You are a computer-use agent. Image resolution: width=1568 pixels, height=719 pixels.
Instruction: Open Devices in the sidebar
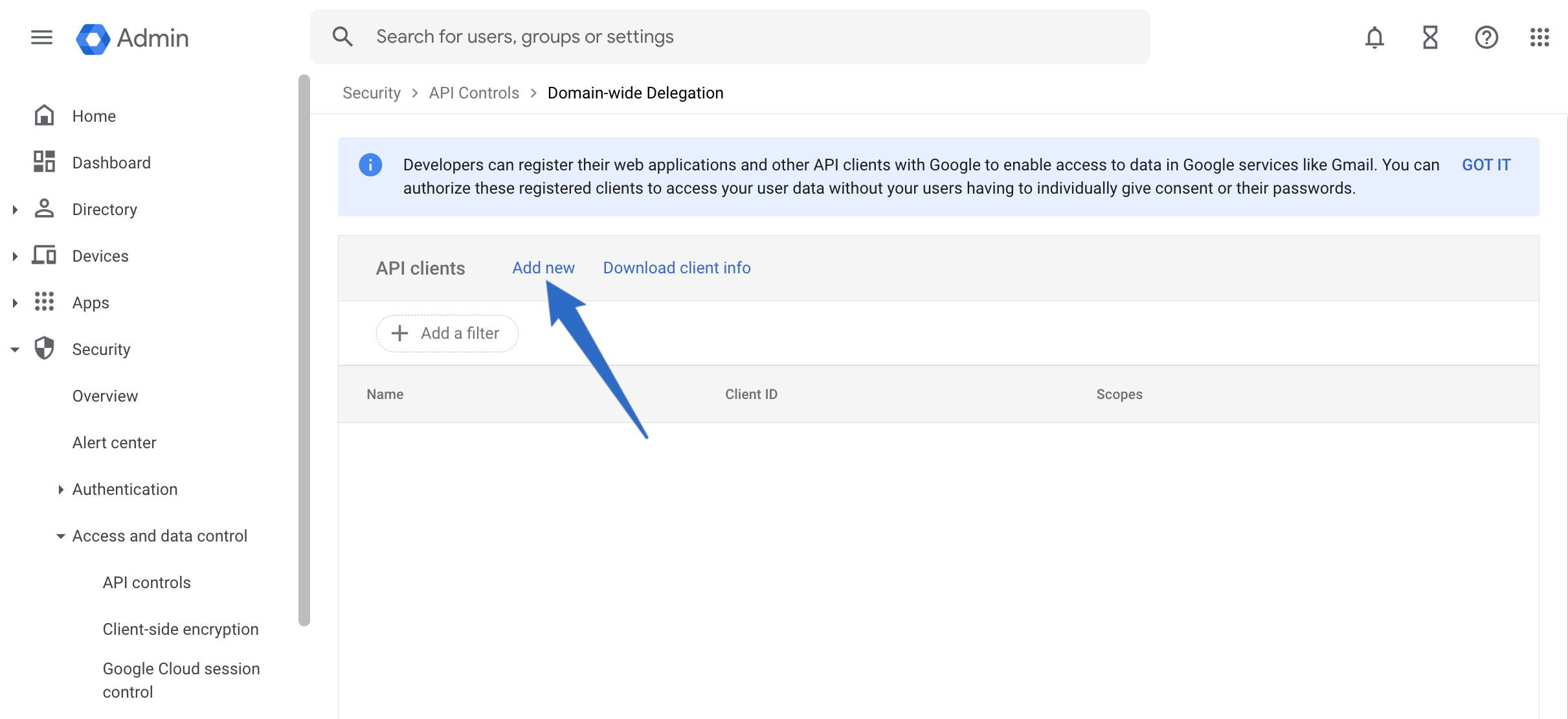[x=100, y=256]
